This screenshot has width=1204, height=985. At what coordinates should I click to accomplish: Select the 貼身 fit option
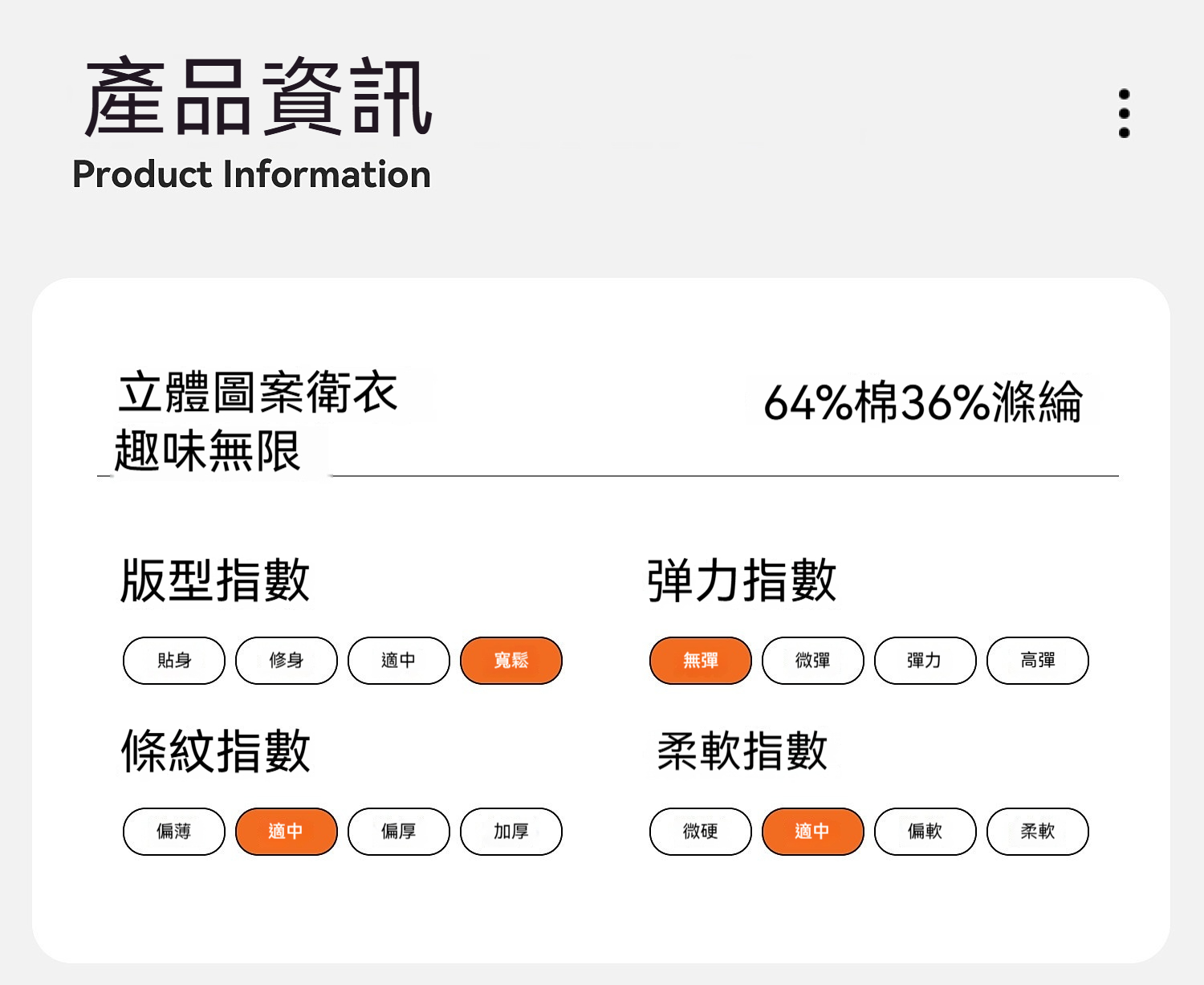coord(174,661)
